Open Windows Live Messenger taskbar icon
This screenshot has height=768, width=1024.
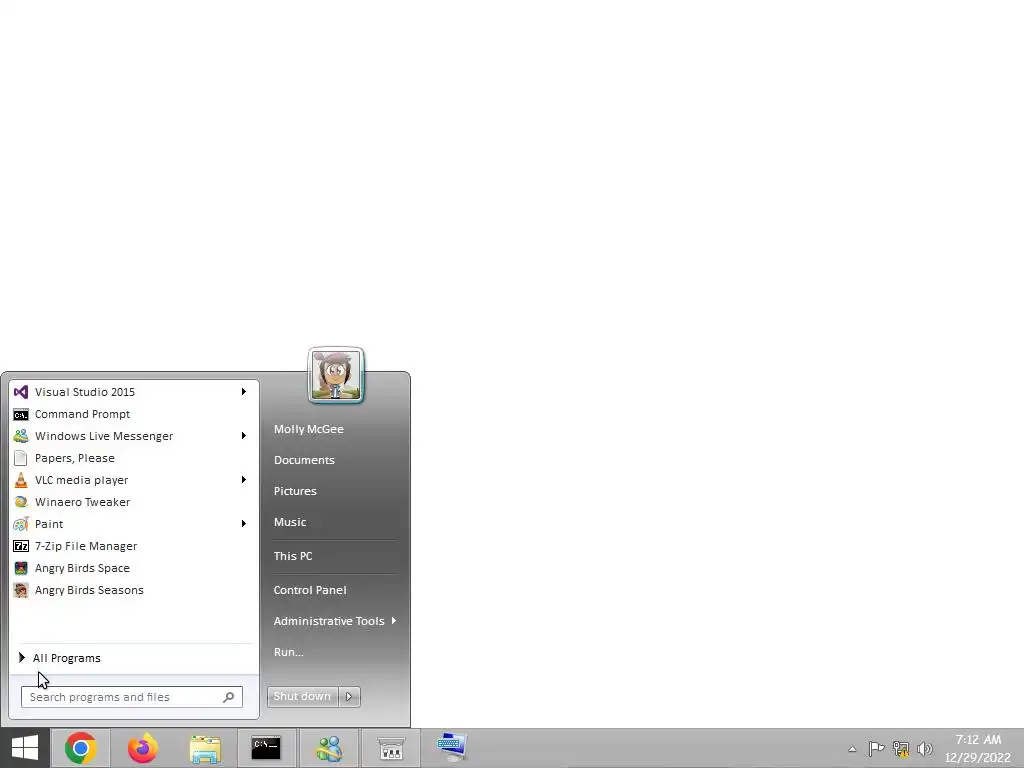click(x=329, y=748)
